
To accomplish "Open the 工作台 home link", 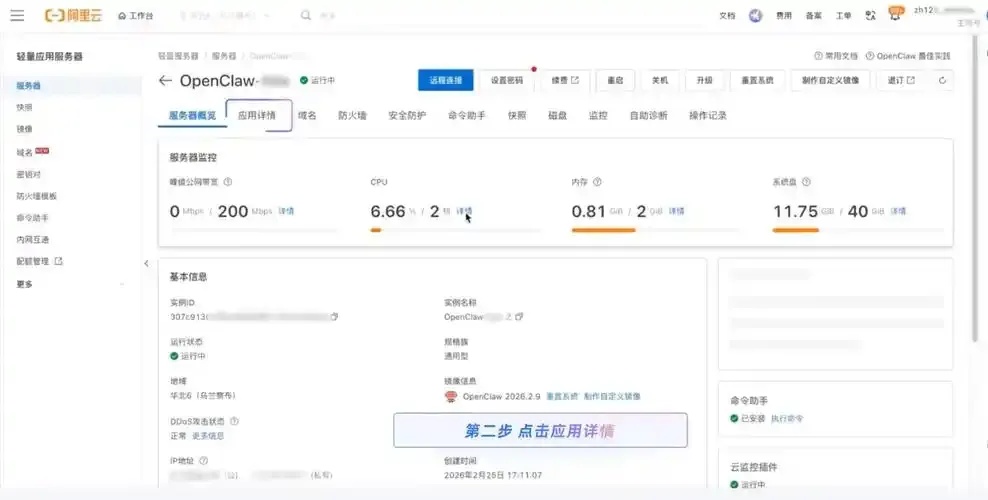I will pos(135,16).
